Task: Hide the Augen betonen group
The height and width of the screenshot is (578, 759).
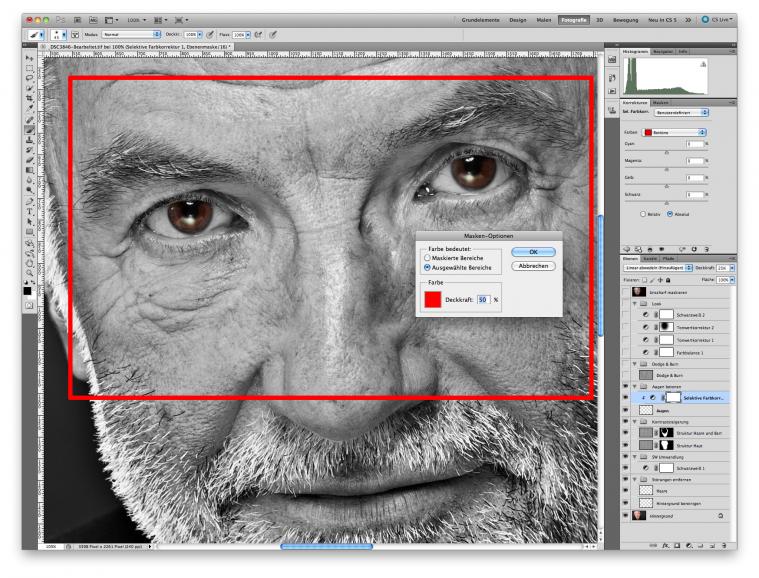Action: (x=625, y=386)
